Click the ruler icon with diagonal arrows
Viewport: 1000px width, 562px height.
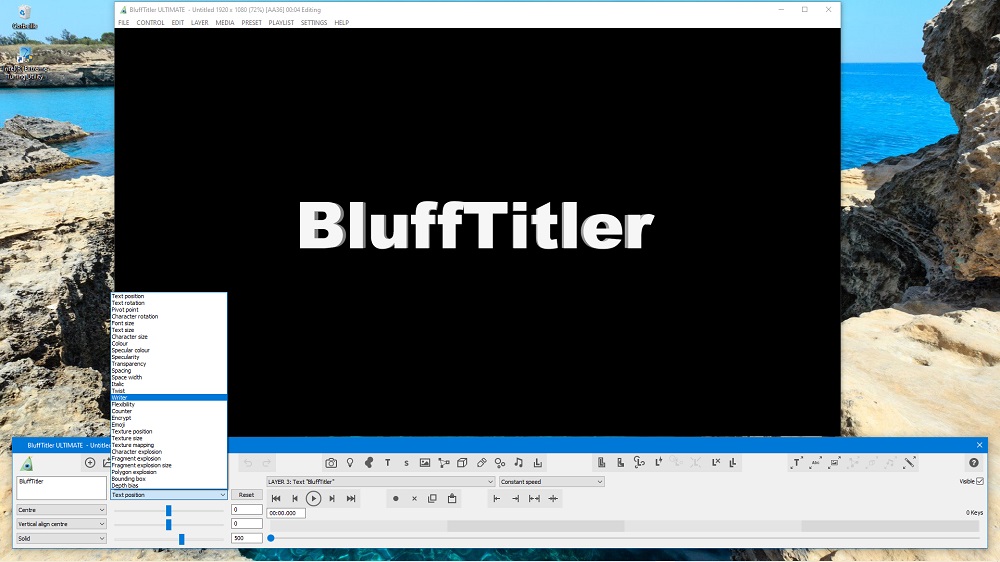909,463
